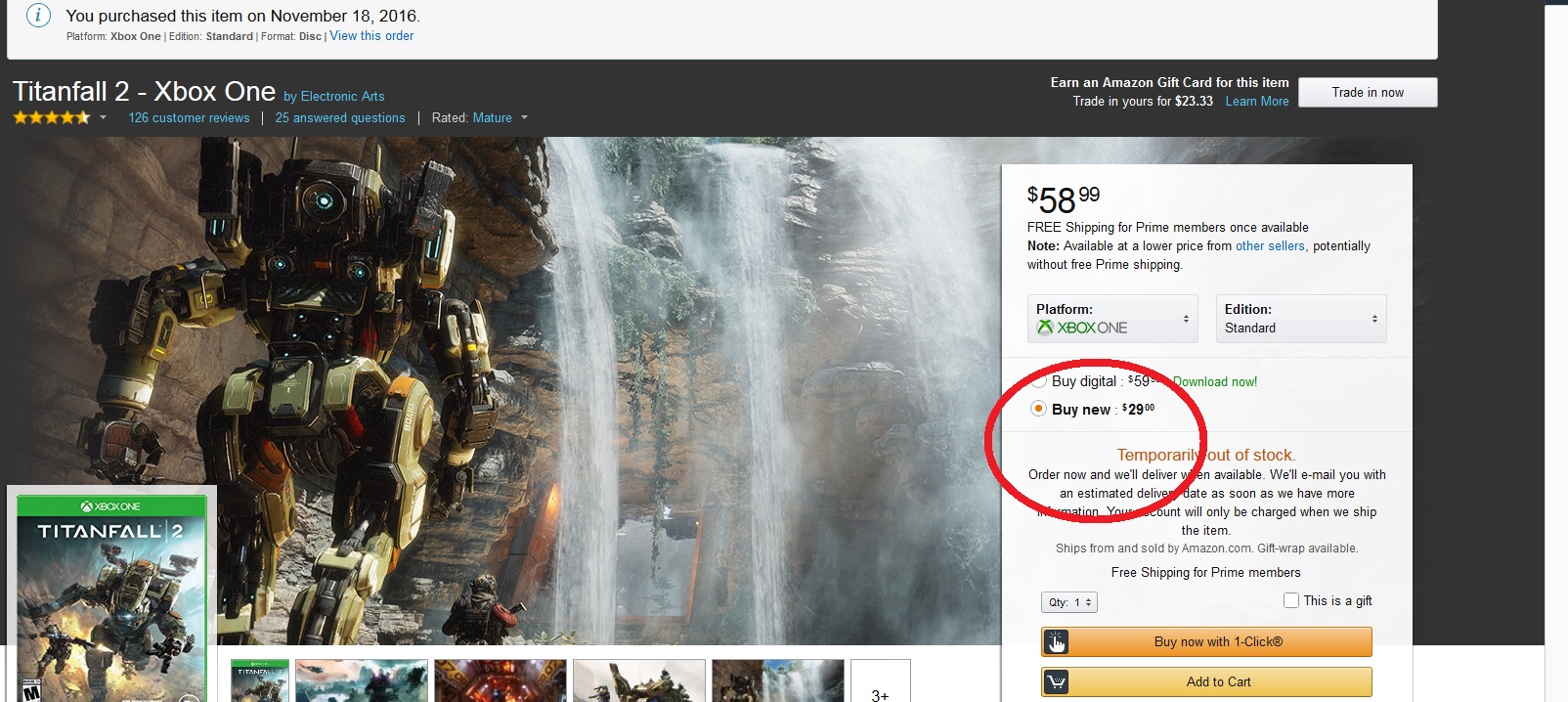Expand the star rating breakdown arrow
Viewport: 1568px width, 702px height.
coord(103,117)
